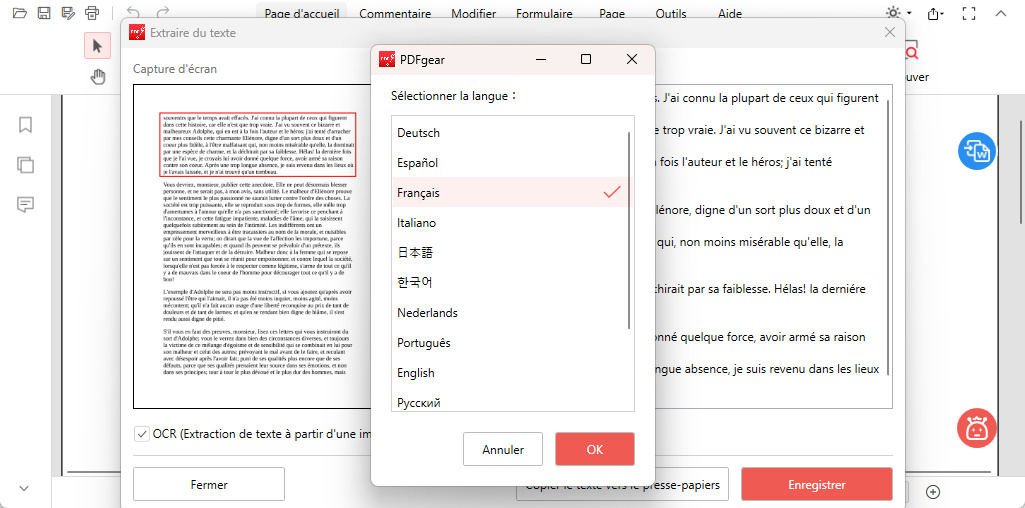Click the Save As icon with pencil
The width and height of the screenshot is (1025, 508).
coord(68,12)
